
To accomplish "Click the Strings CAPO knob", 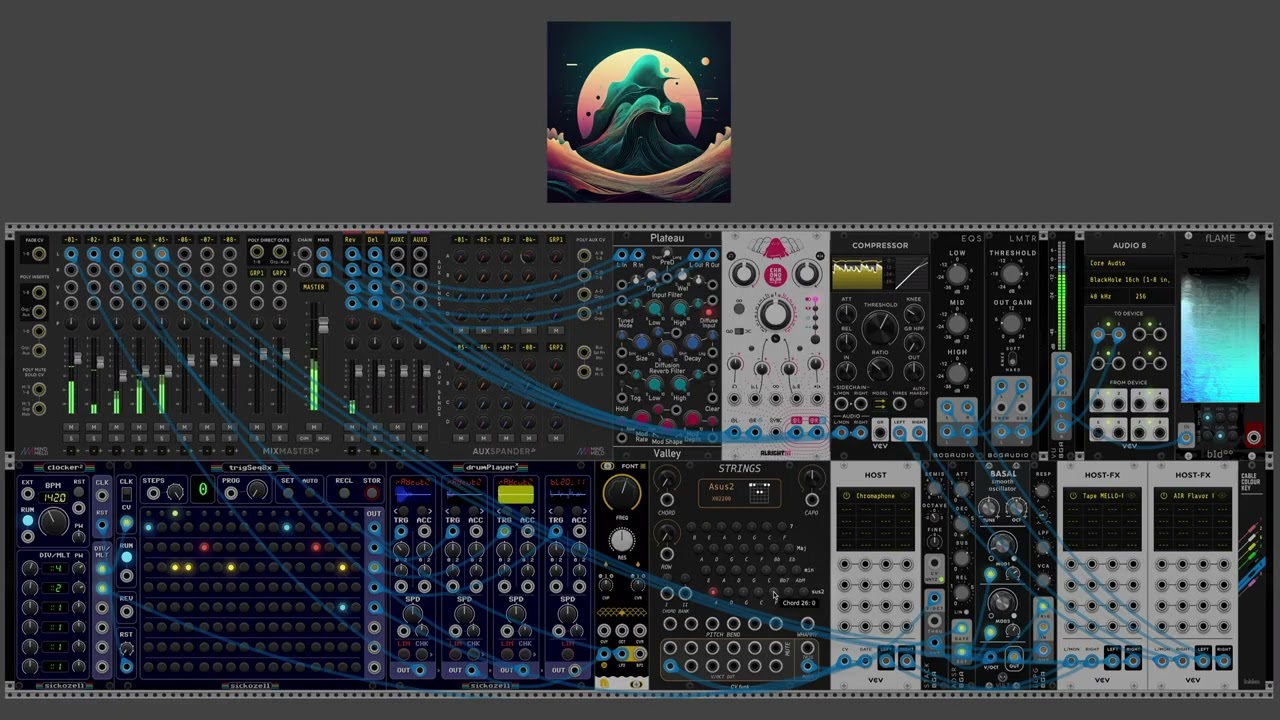I will click(x=811, y=479).
